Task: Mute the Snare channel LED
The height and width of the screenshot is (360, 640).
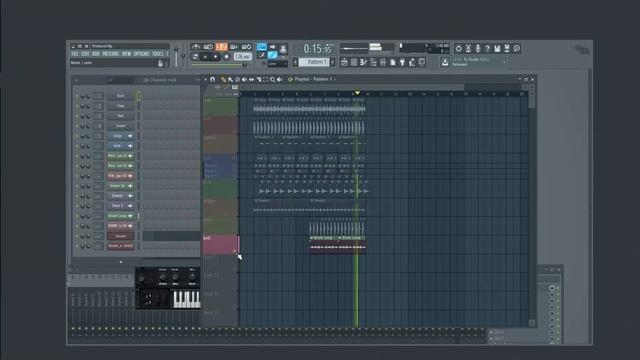Action: click(77, 126)
